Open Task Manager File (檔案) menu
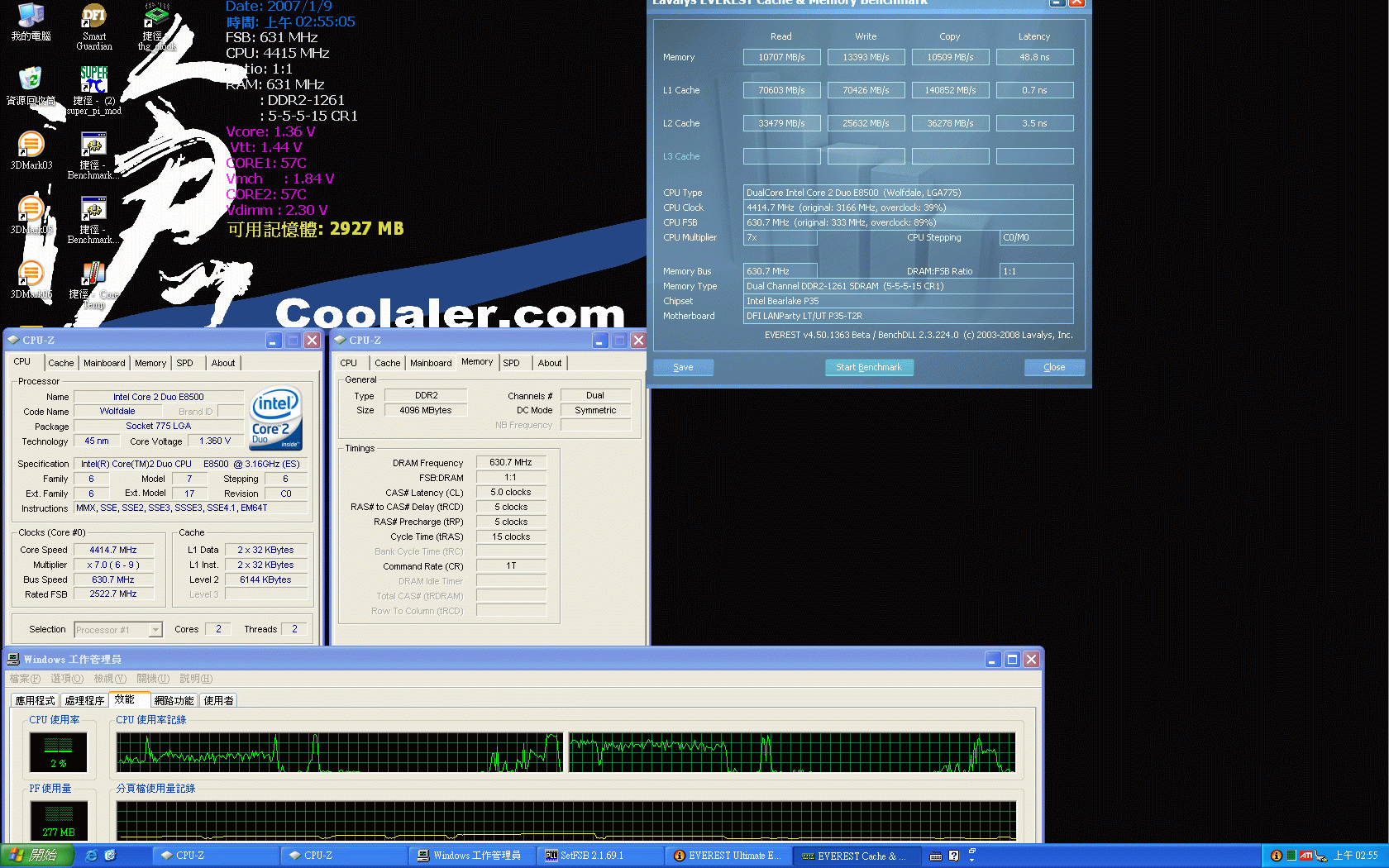The width and height of the screenshot is (1389, 868). 25,679
